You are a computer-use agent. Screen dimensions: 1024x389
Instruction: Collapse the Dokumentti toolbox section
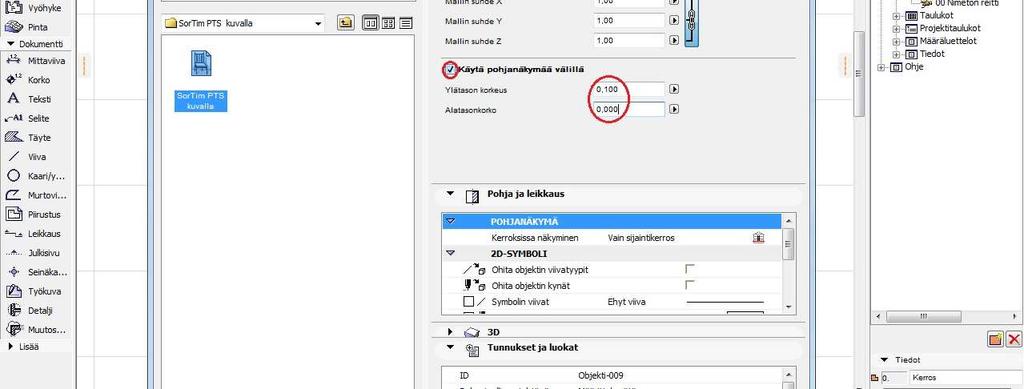(10, 44)
